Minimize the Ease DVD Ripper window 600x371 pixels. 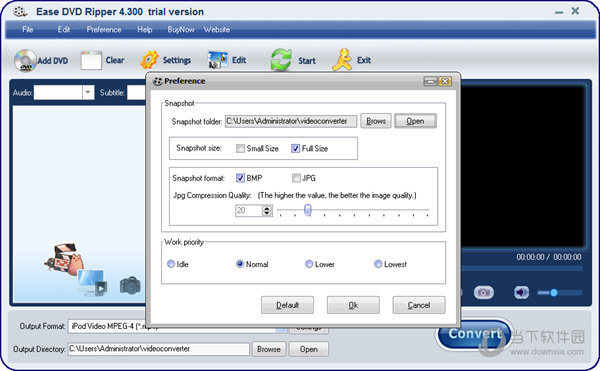(x=559, y=13)
